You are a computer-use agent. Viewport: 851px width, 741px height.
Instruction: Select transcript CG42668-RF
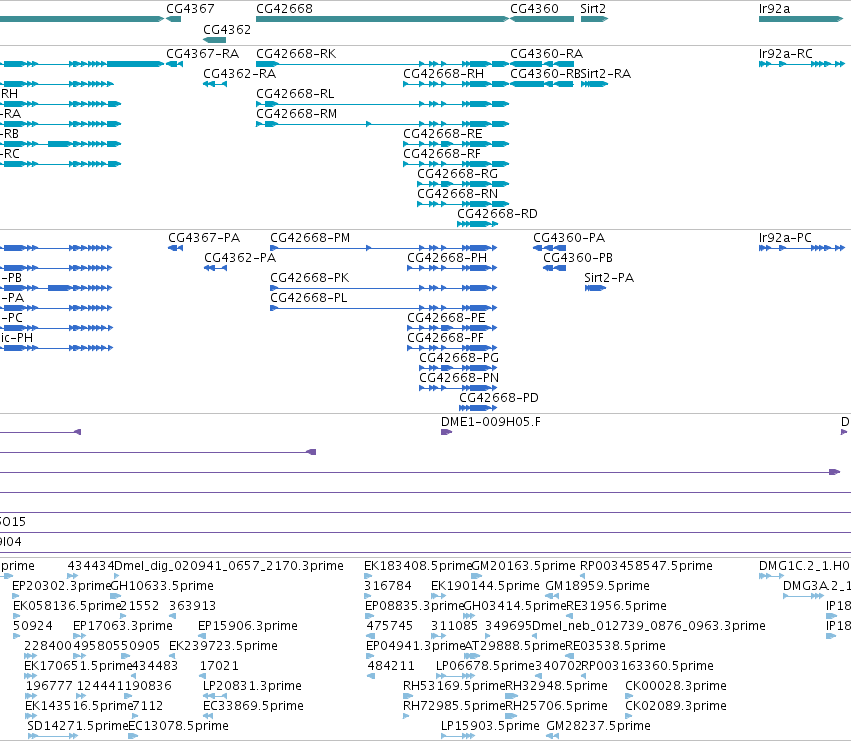(x=456, y=164)
